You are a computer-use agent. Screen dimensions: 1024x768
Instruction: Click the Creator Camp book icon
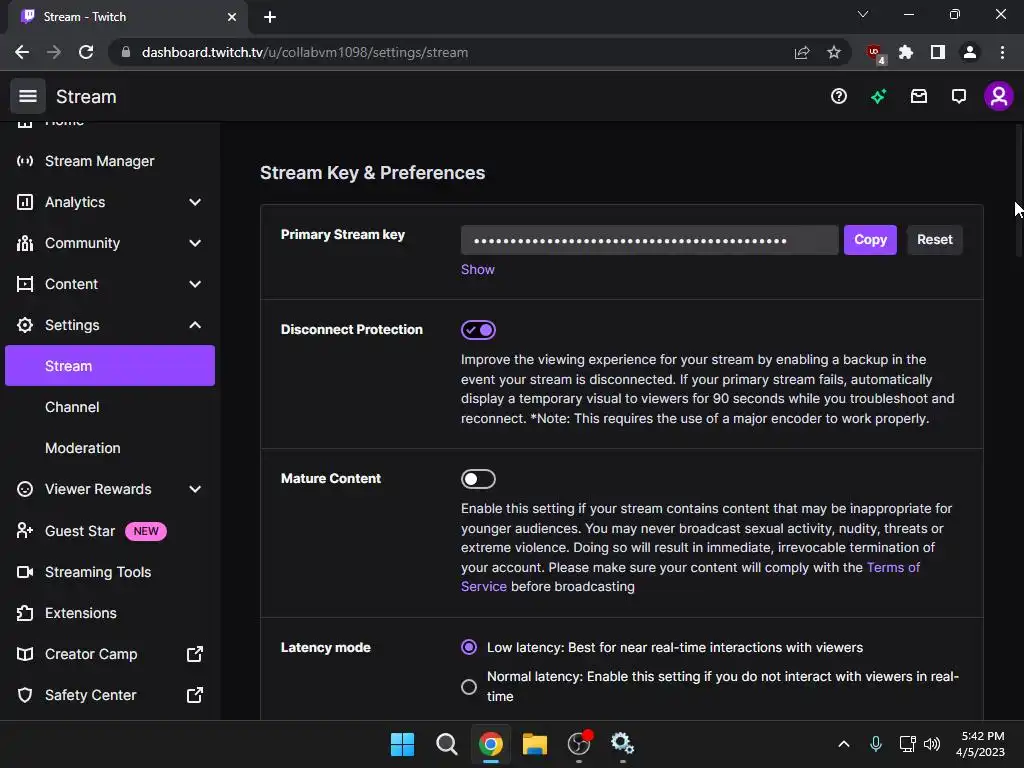pos(25,654)
